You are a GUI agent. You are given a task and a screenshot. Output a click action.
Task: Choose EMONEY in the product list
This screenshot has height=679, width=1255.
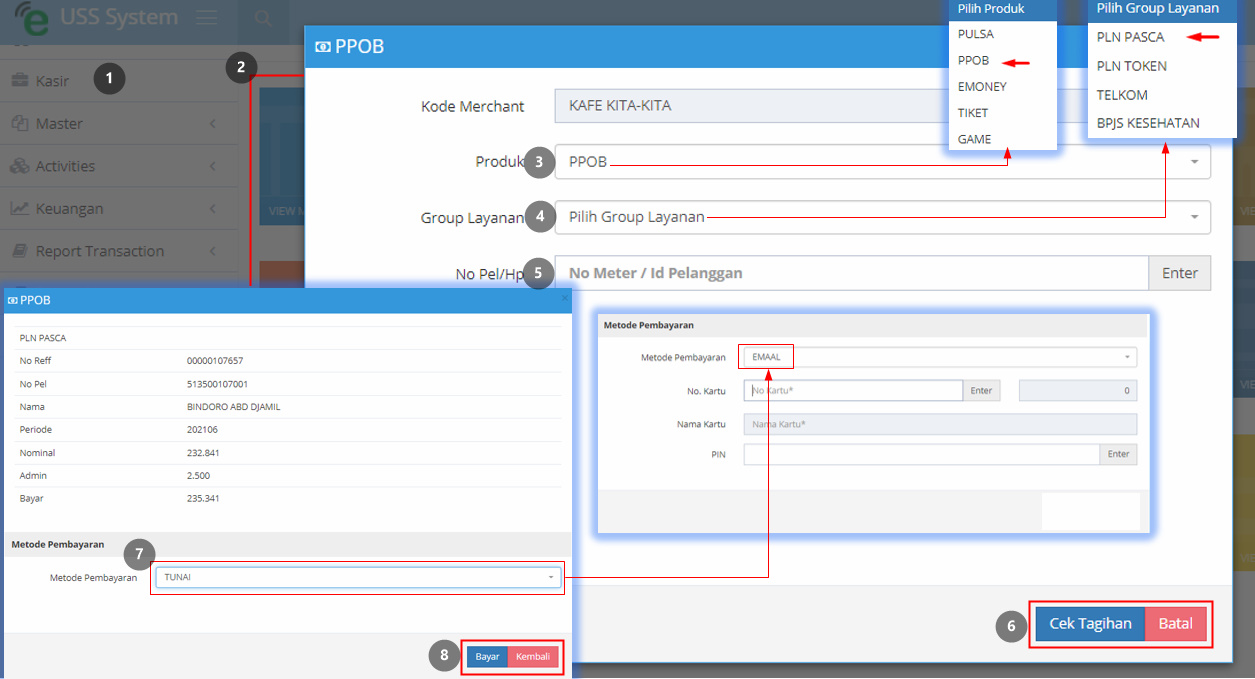pyautogui.click(x=982, y=87)
